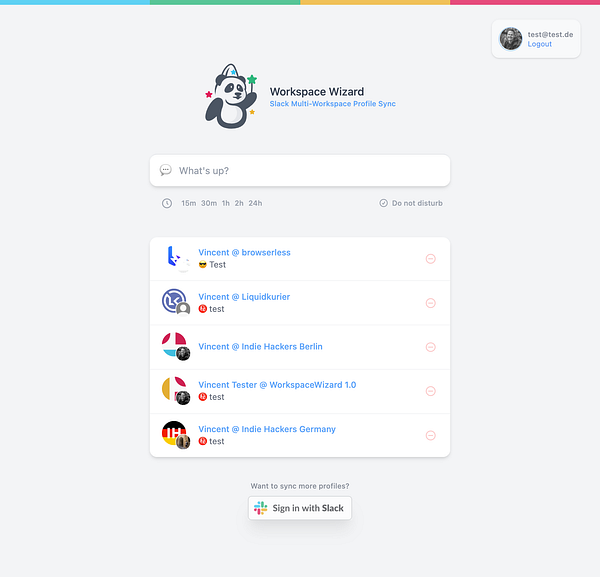Viewport: 600px width, 577px height.
Task: Choose the 1h status duration
Action: pos(226,203)
